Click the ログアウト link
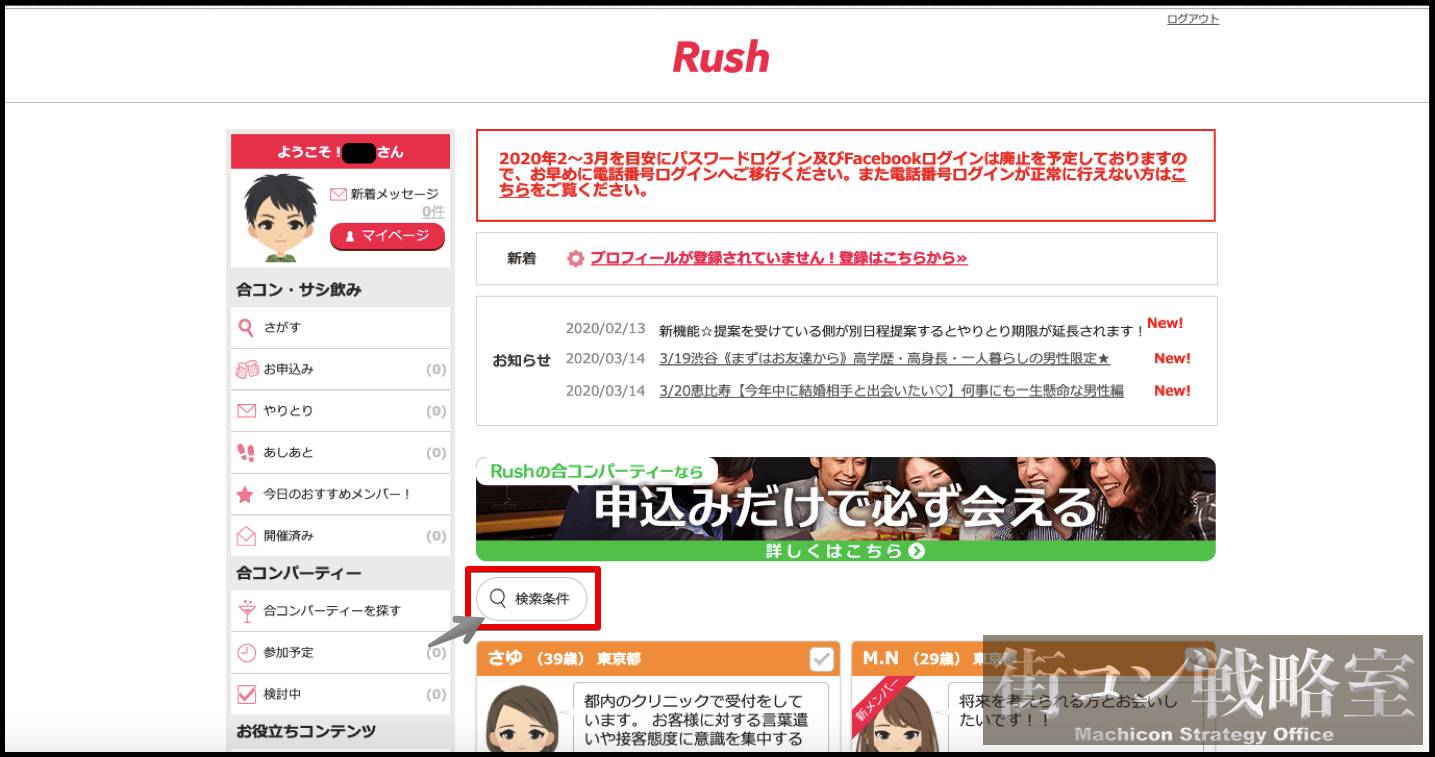 click(1192, 19)
